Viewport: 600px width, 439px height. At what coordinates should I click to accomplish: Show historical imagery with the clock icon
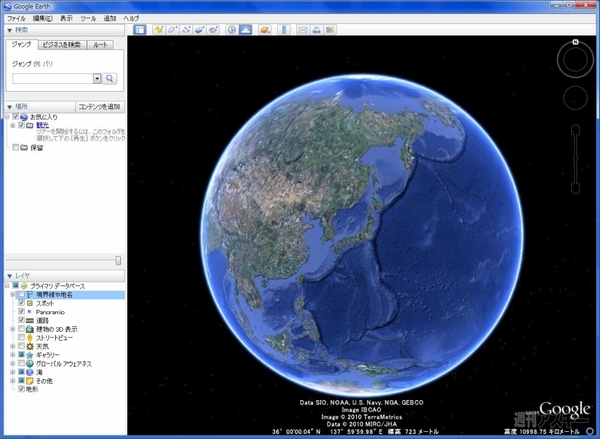tap(232, 29)
